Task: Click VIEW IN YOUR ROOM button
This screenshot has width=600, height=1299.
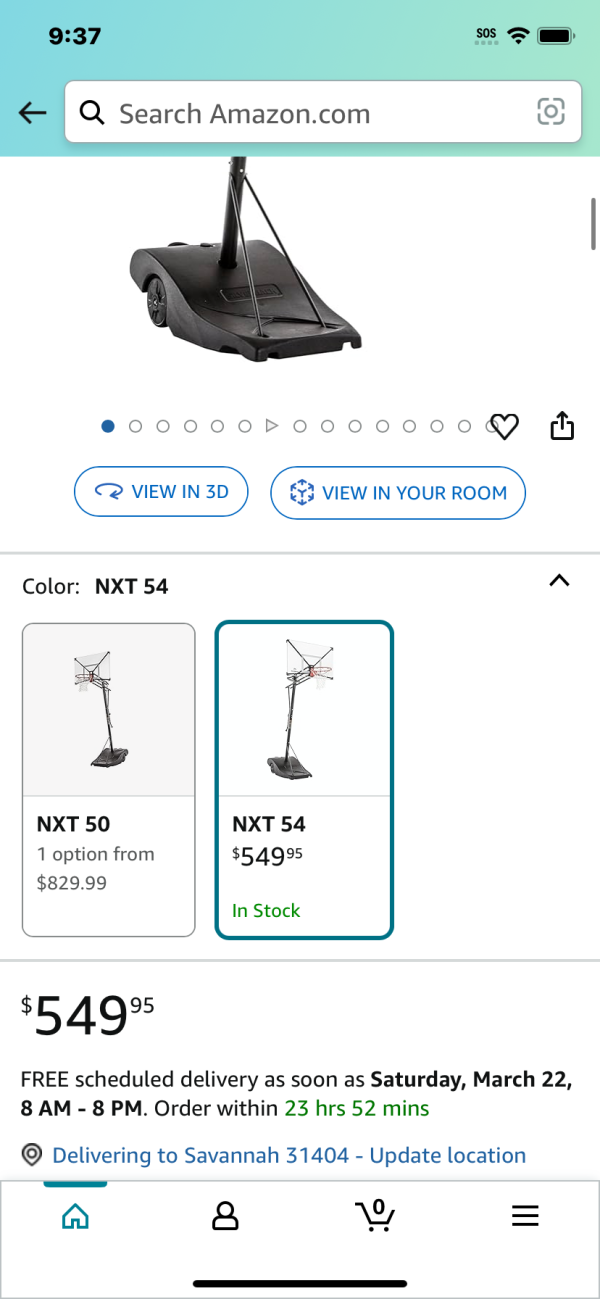Action: [x=398, y=492]
